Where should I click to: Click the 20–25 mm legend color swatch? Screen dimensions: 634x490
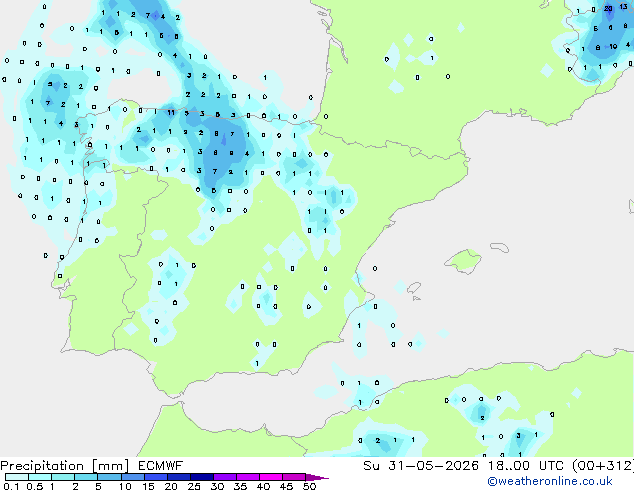pyautogui.click(x=179, y=477)
